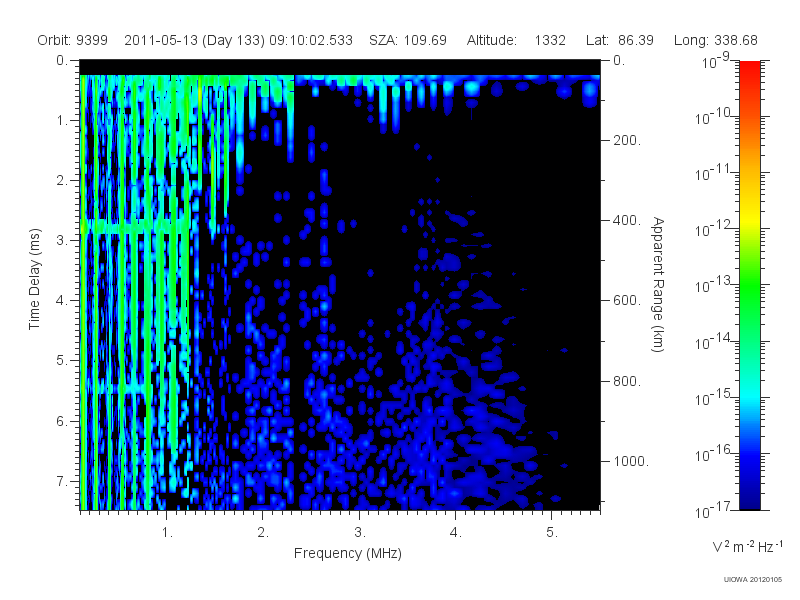Image resolution: width=800 pixels, height=600 pixels.
Task: Click the Long: 338.68 label
Action: [x=715, y=40]
